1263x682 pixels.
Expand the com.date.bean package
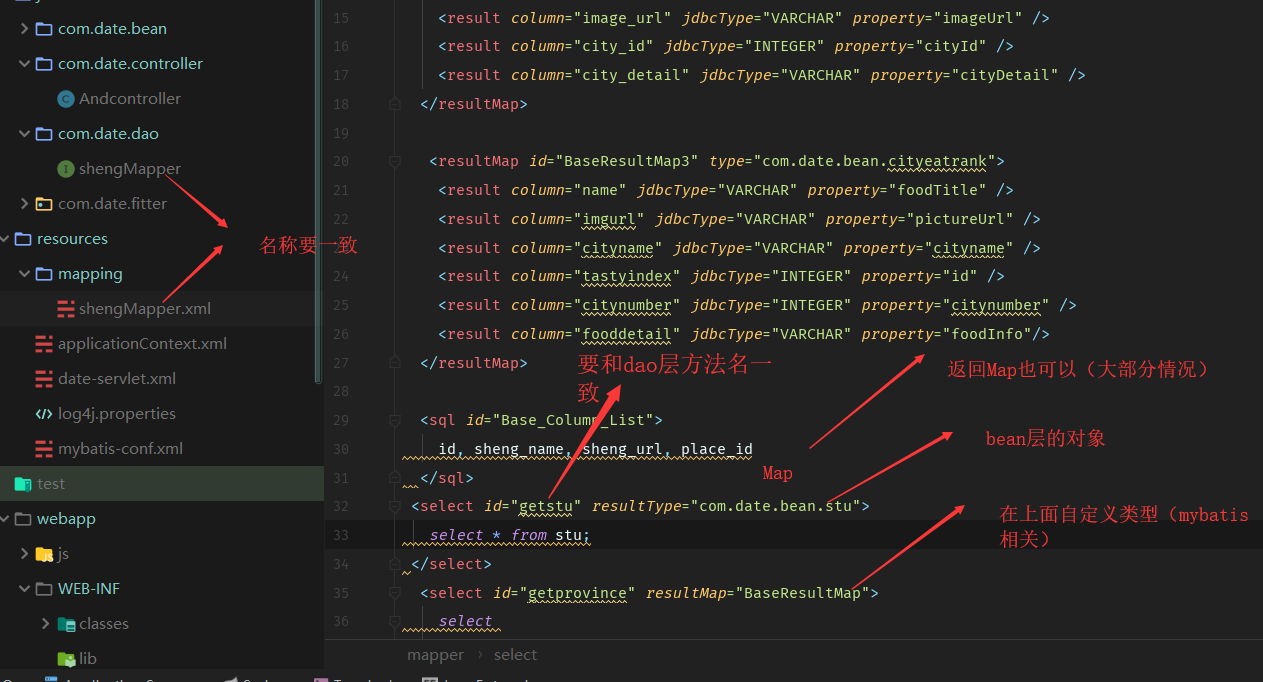(x=25, y=29)
